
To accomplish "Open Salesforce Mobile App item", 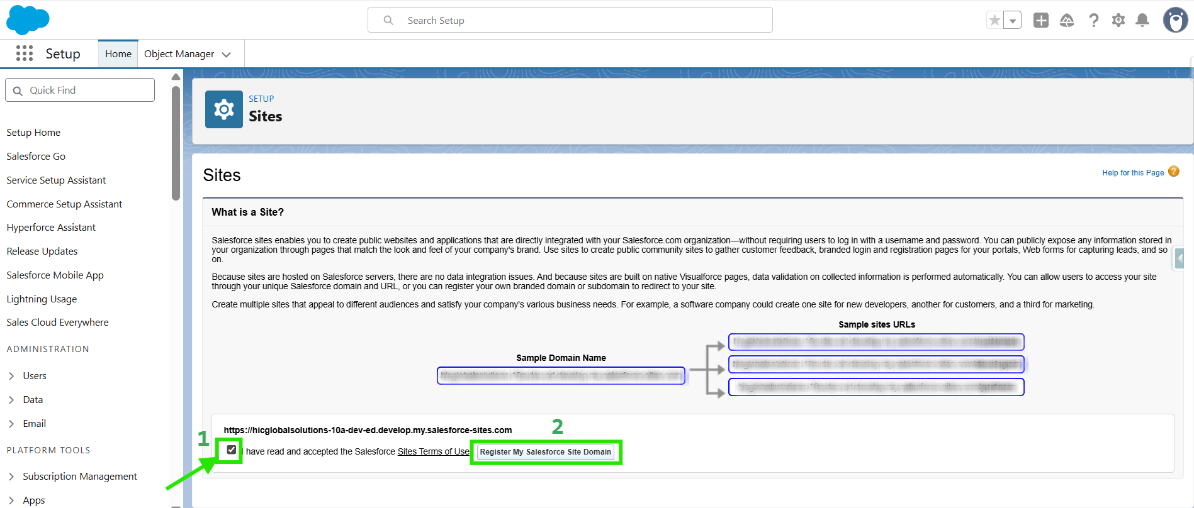I will click(55, 275).
